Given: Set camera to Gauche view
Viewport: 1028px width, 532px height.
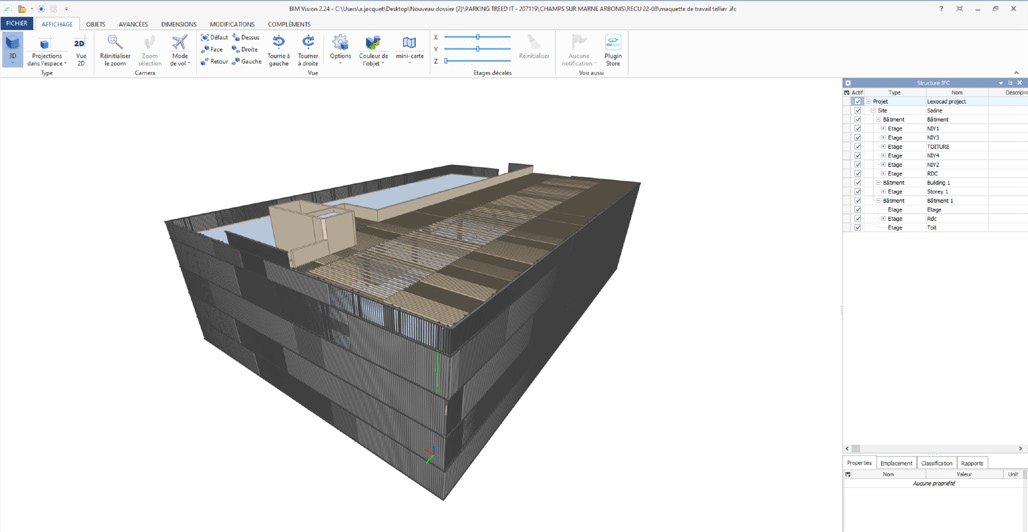Looking at the screenshot, I should (247, 61).
